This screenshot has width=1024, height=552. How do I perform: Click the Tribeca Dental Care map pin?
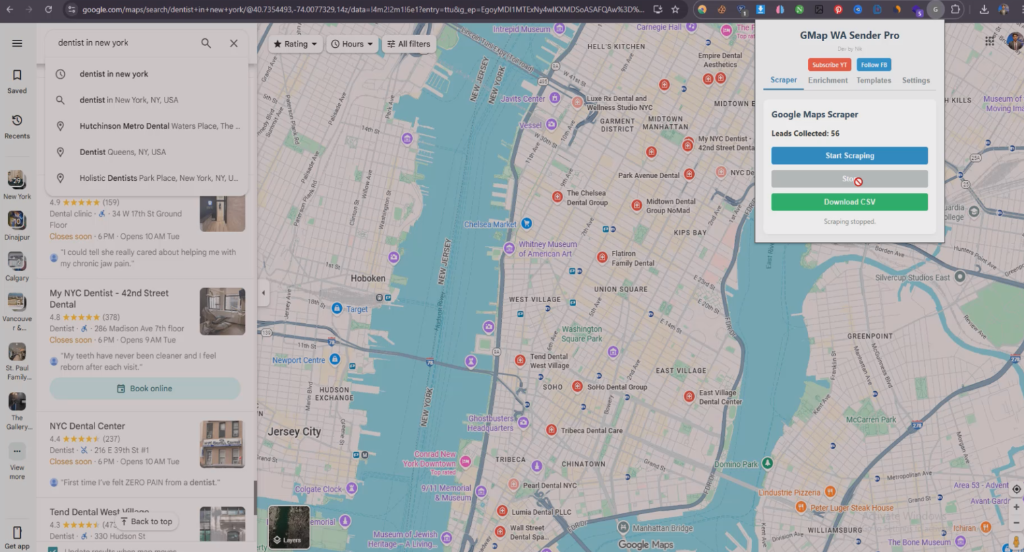pyautogui.click(x=551, y=430)
